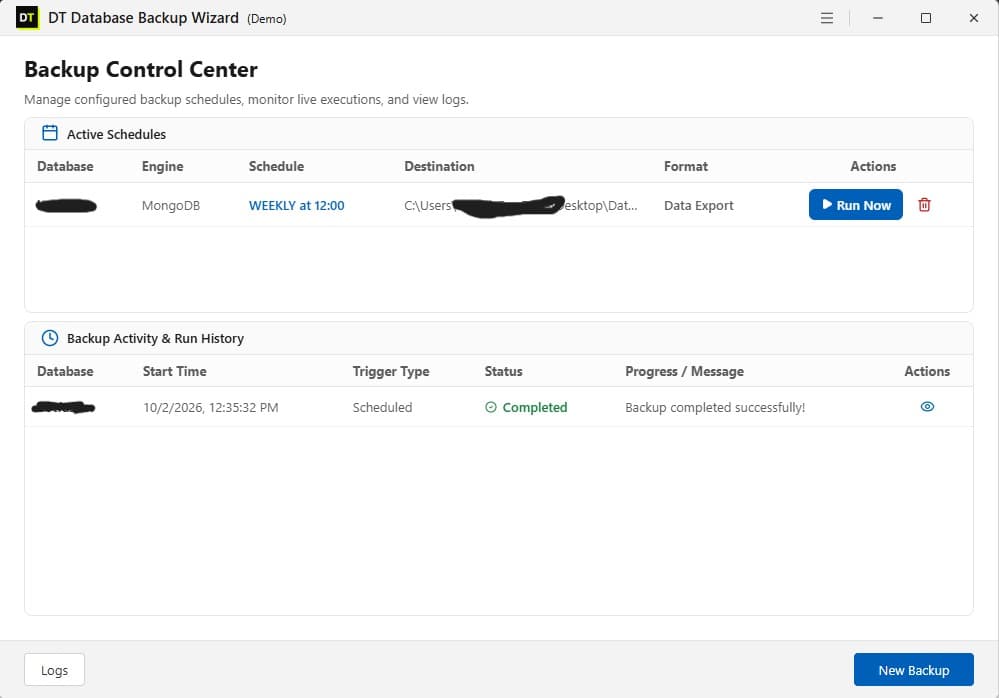Open the hamburger menu in title bar
The height and width of the screenshot is (698, 999).
pyautogui.click(x=826, y=18)
